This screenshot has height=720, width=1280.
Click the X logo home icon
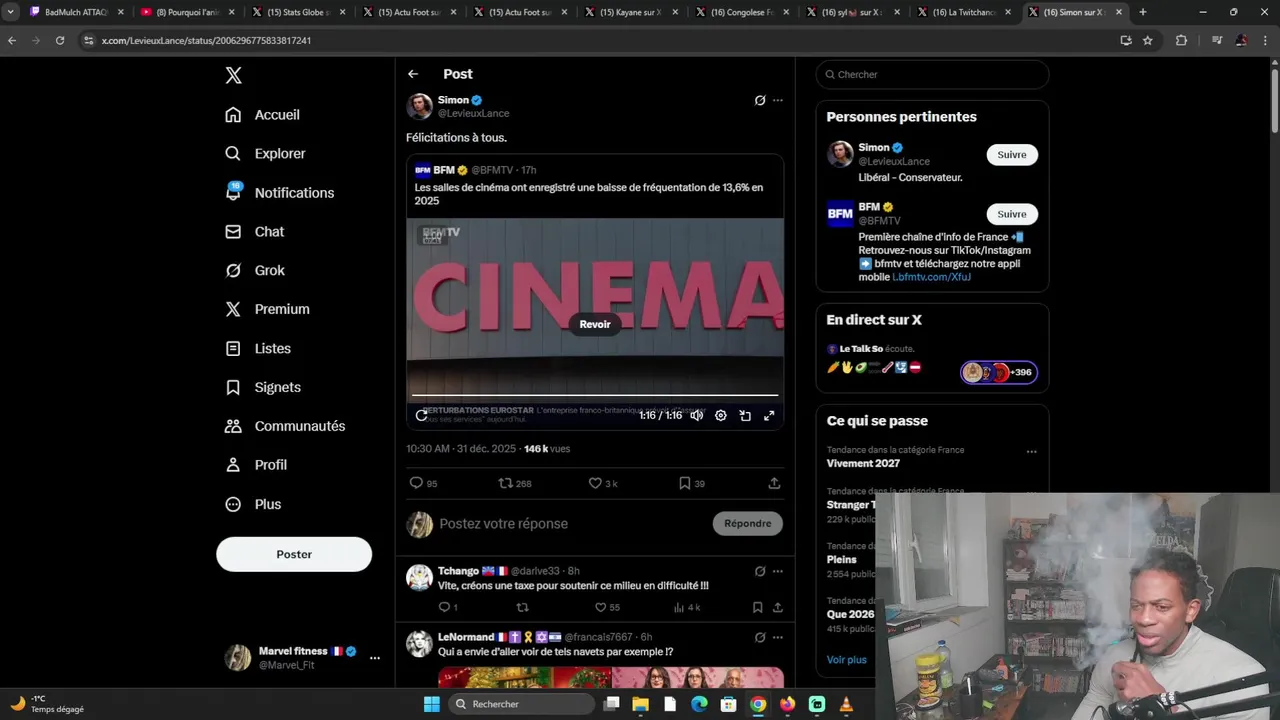[233, 76]
